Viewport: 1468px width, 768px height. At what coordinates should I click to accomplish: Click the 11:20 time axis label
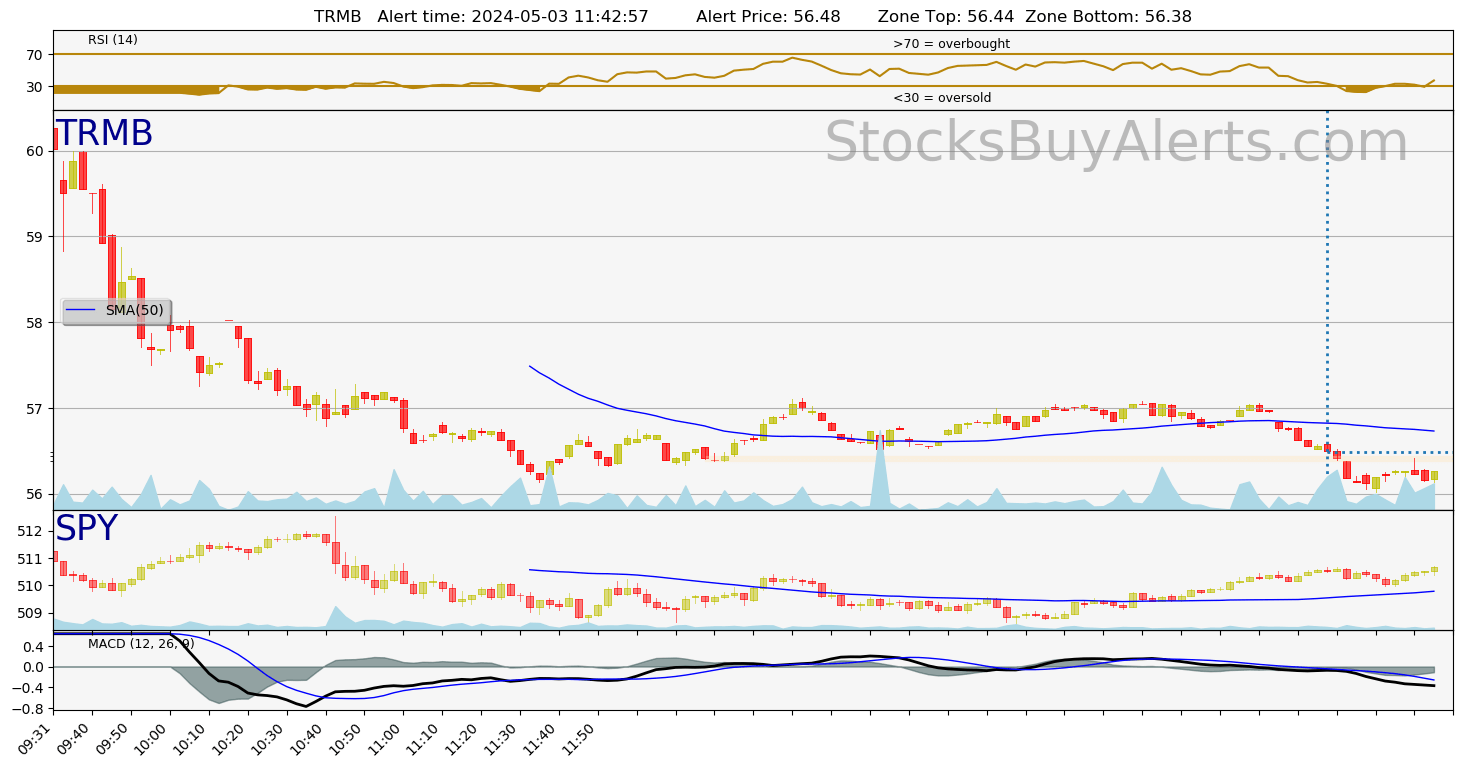click(x=462, y=738)
